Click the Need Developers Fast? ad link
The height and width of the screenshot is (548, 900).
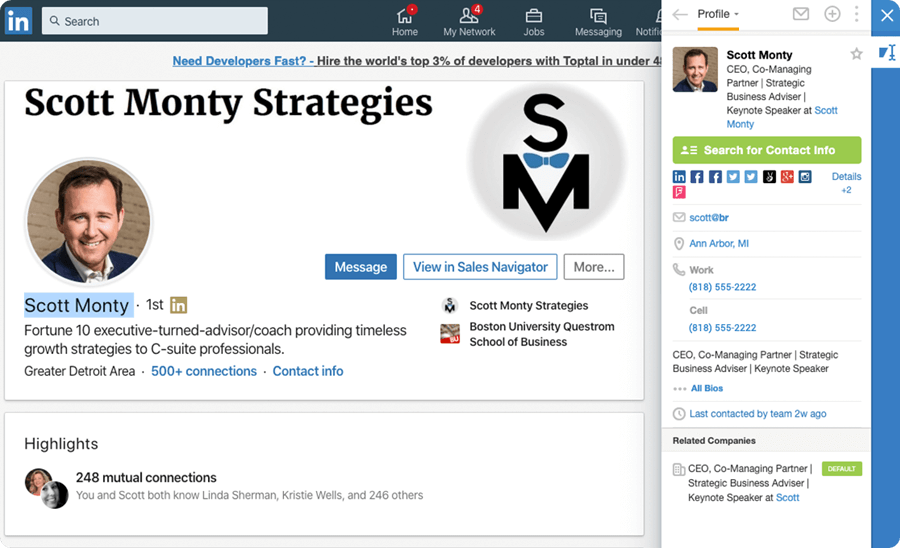243,61
